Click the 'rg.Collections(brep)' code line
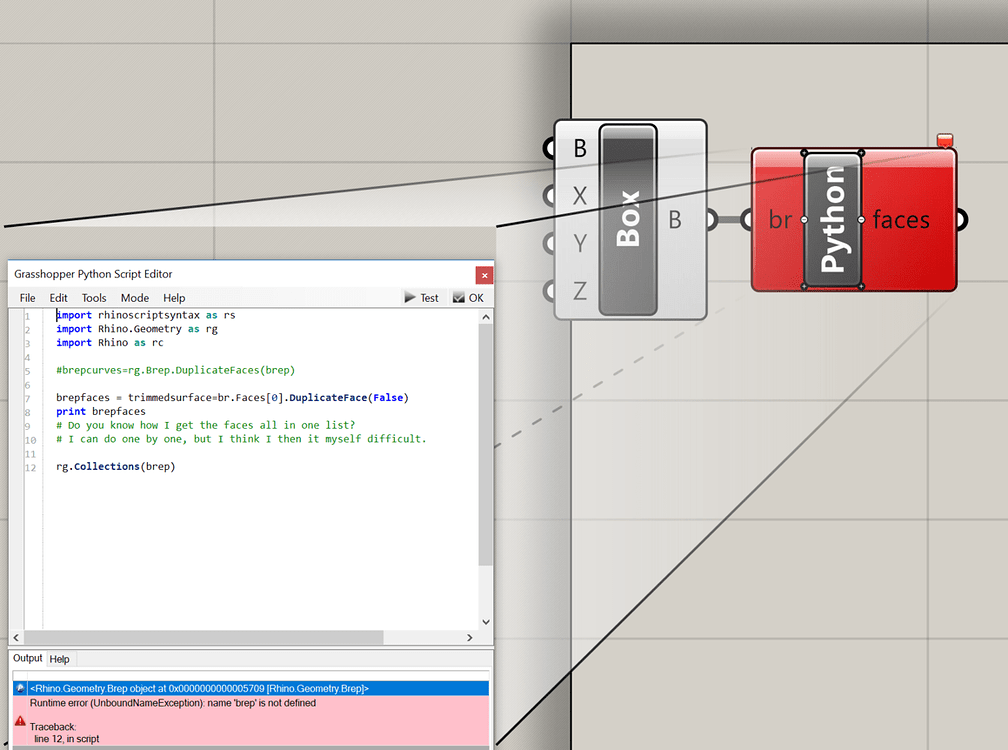Image resolution: width=1008 pixels, height=750 pixels. 116,467
